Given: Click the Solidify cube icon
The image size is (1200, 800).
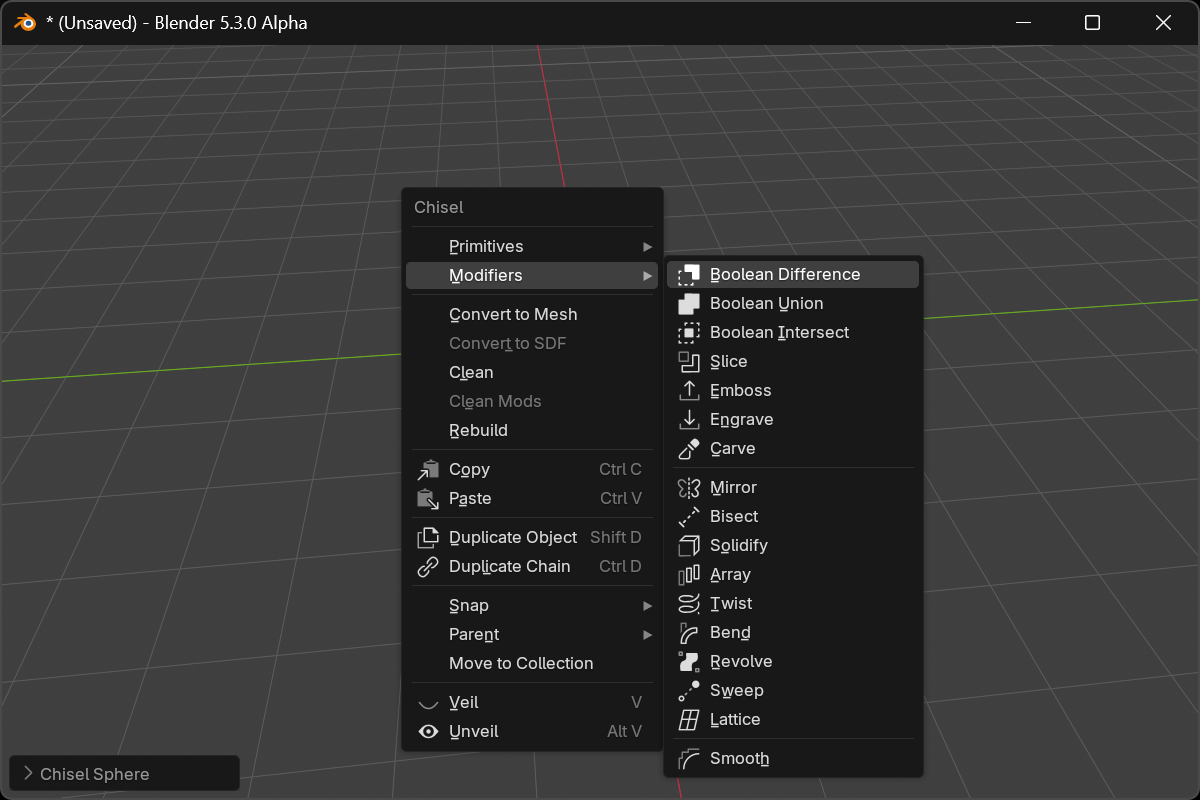Looking at the screenshot, I should [689, 546].
